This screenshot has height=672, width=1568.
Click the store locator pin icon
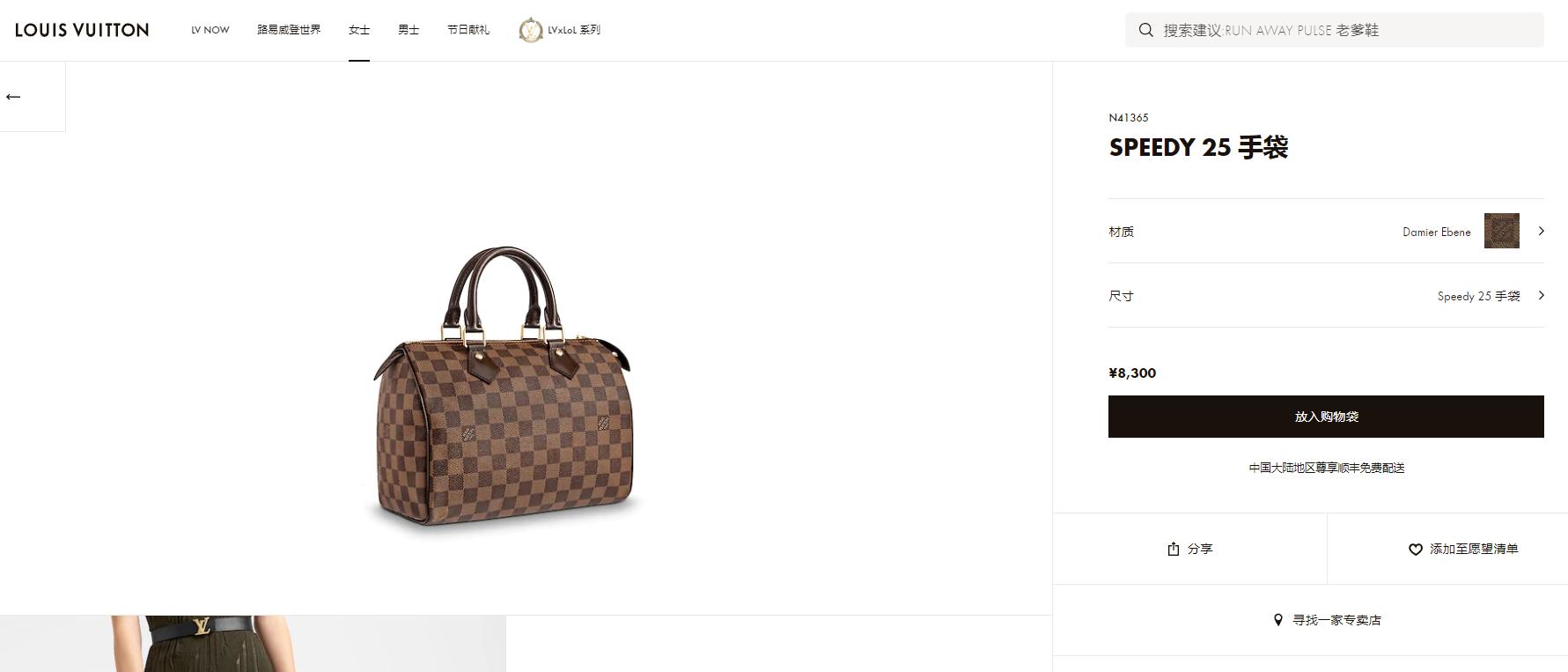pos(1278,620)
